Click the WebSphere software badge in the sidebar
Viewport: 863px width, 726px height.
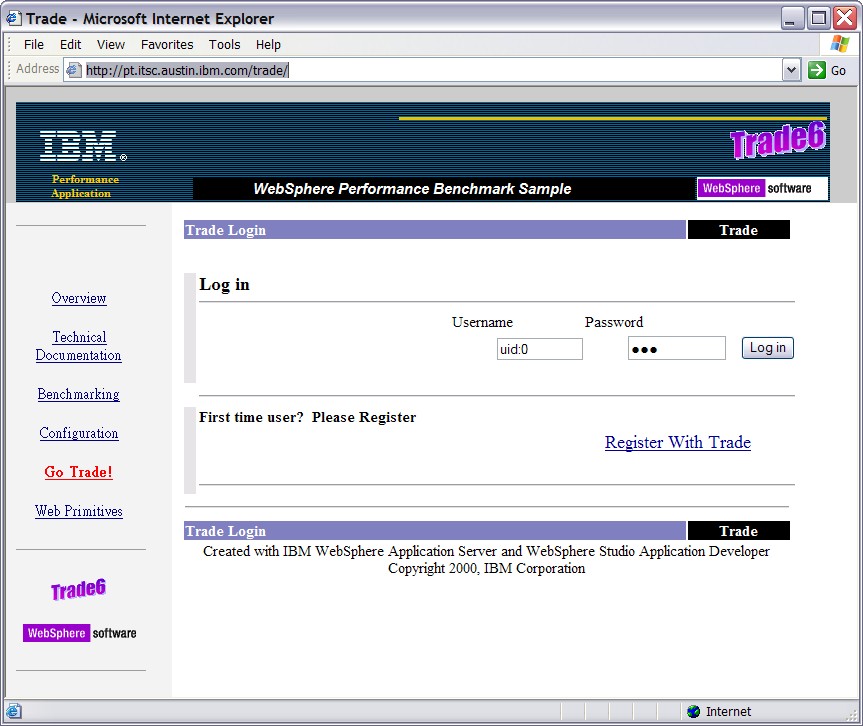[79, 633]
